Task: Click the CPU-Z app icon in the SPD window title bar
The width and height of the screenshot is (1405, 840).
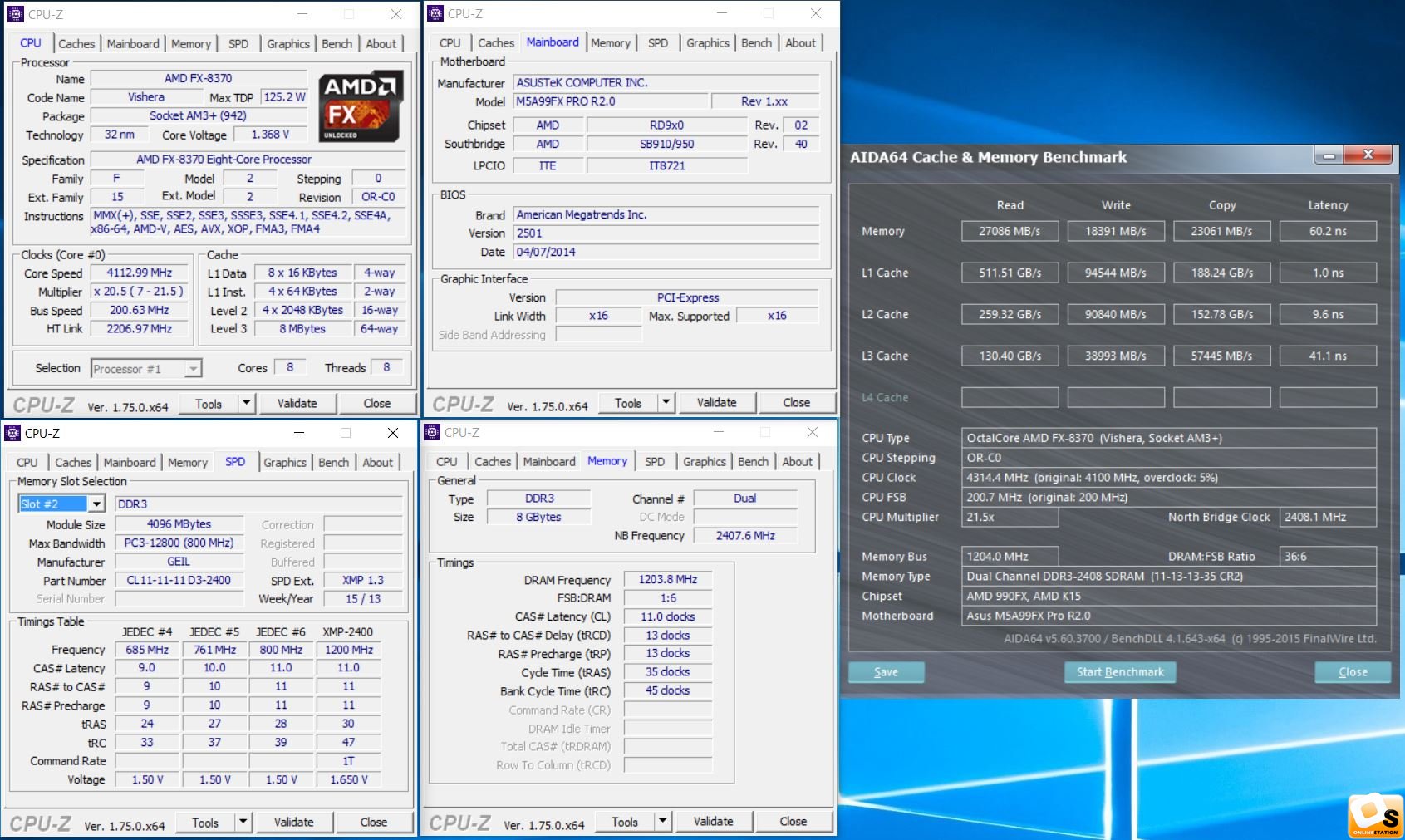Action: click(12, 433)
